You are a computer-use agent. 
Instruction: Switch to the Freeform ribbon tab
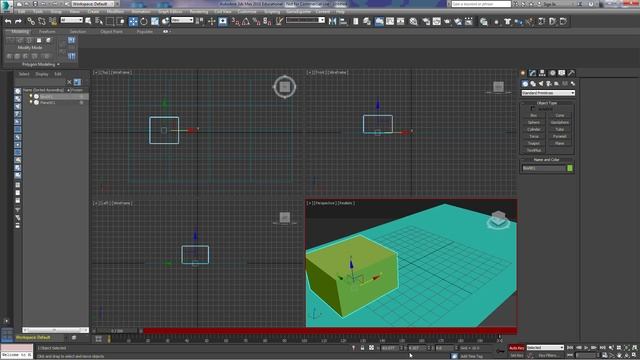coord(47,31)
